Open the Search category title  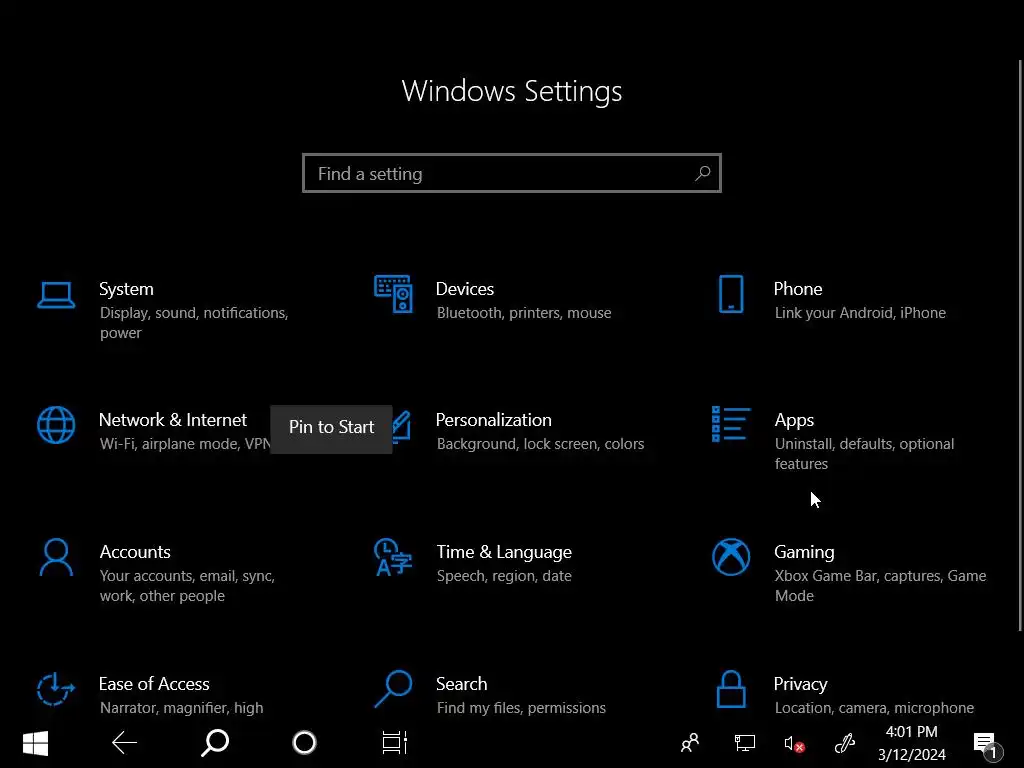(462, 684)
